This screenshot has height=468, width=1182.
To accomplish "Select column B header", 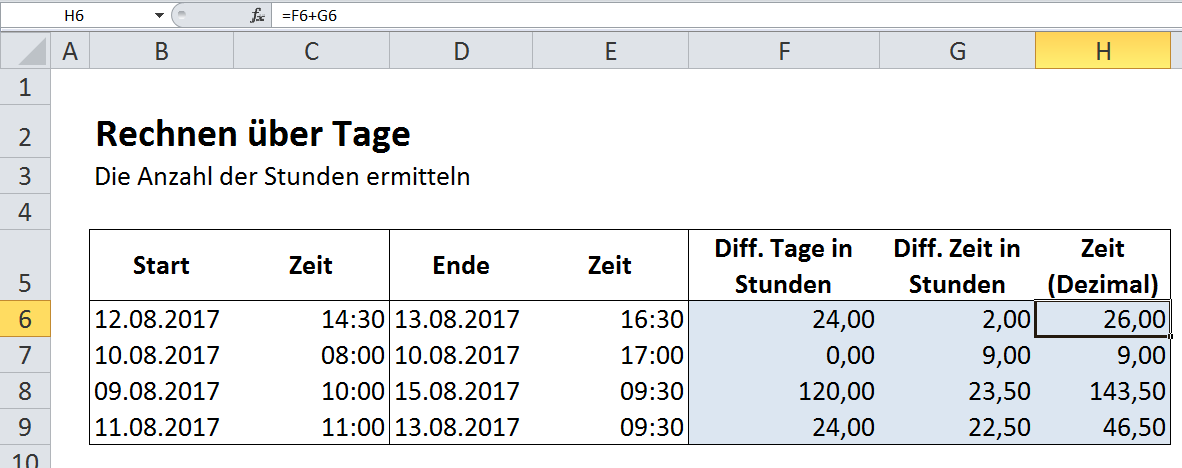I will tap(161, 51).
